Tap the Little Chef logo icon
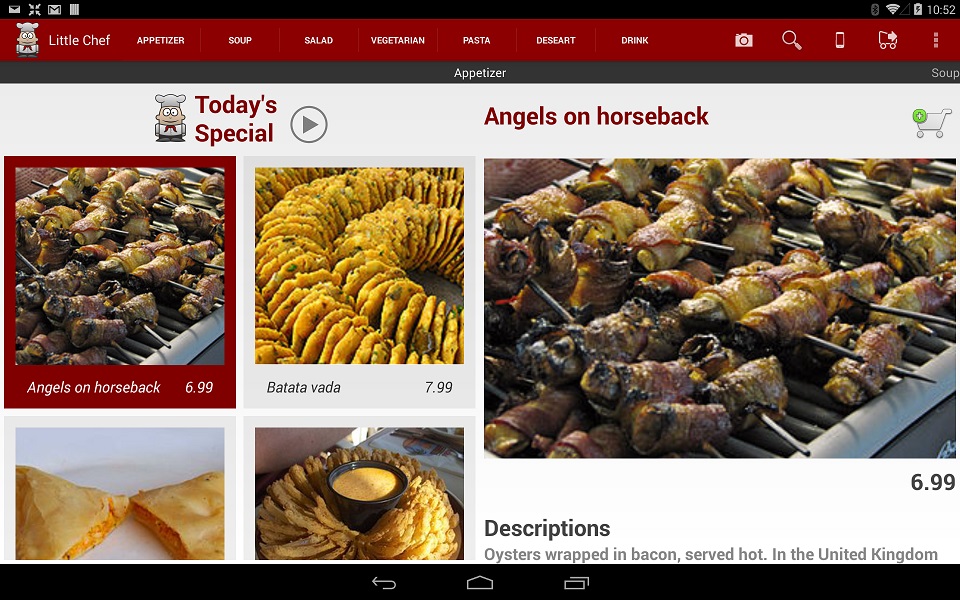This screenshot has width=960, height=600. click(28, 40)
